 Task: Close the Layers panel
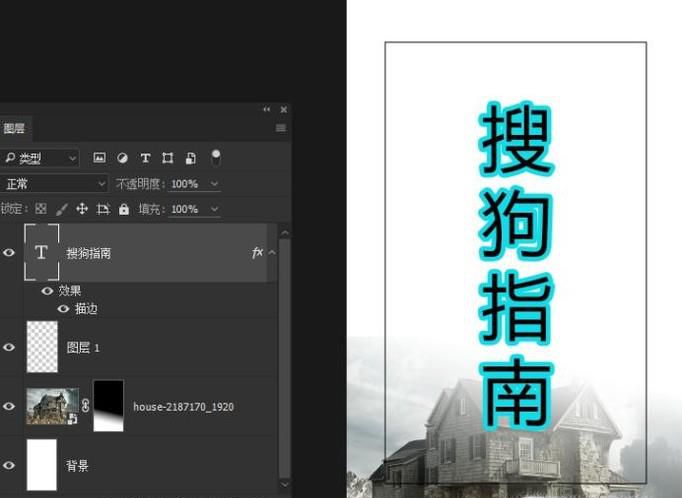[x=284, y=110]
